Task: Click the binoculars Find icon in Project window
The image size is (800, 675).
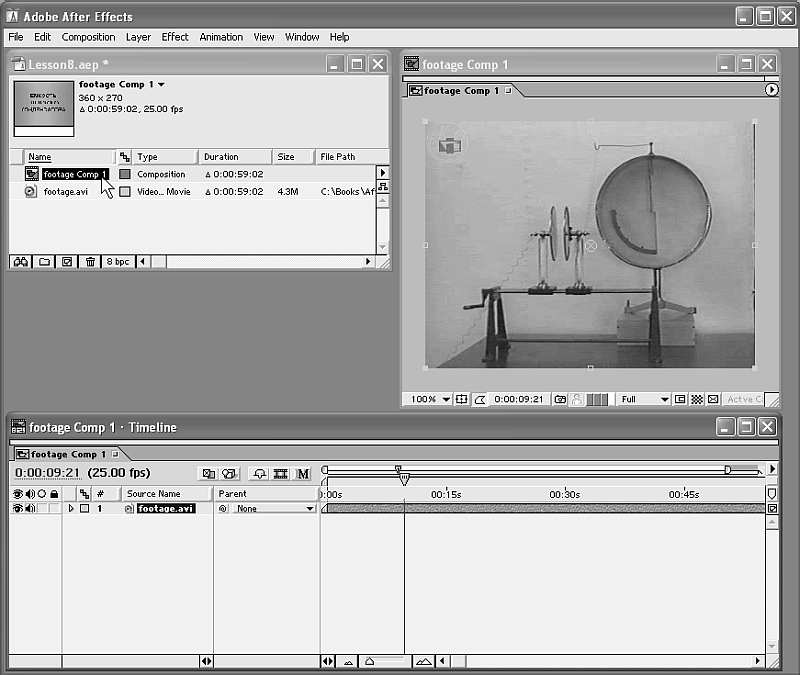Action: click(20, 262)
